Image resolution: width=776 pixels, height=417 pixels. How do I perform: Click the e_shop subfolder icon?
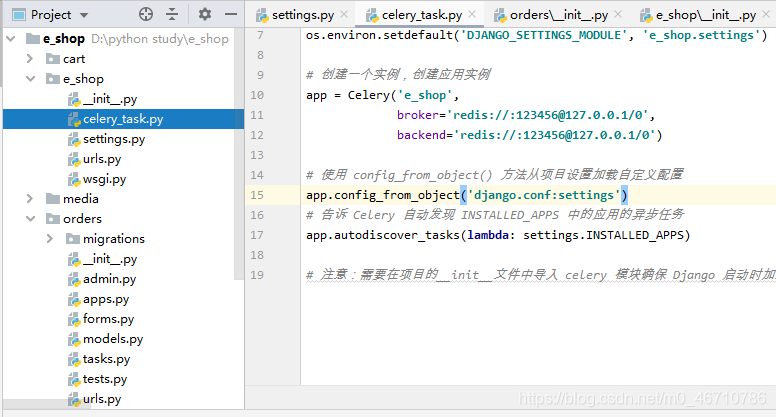pyautogui.click(x=52, y=79)
